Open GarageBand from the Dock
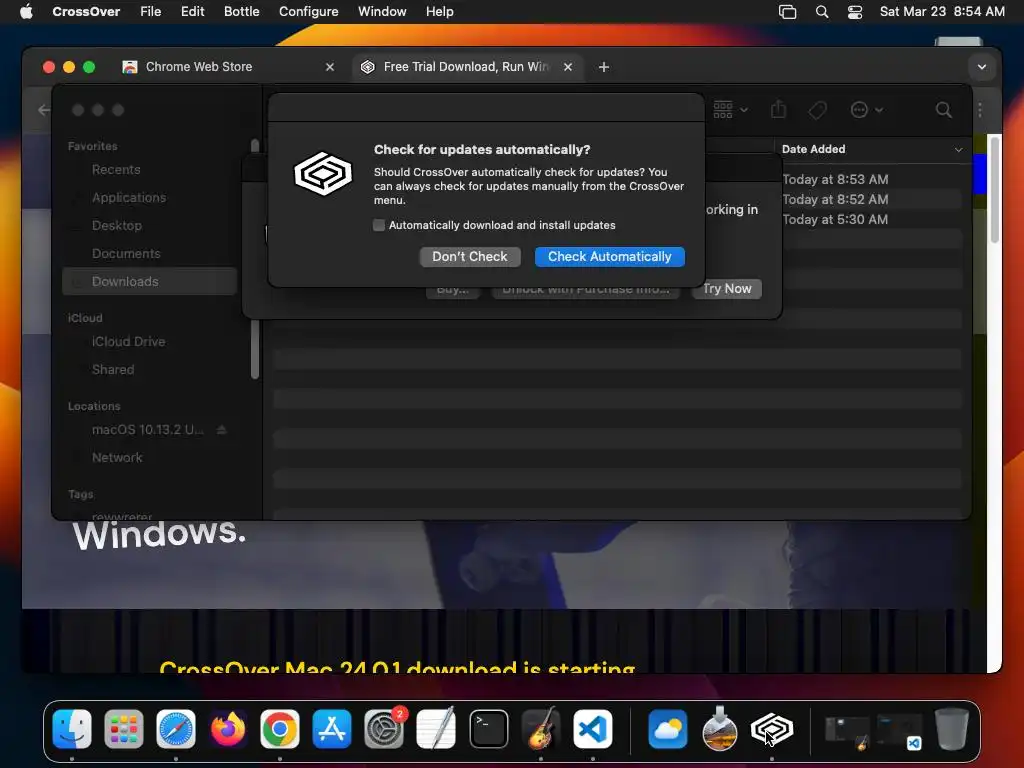Viewport: 1024px width, 768px height. click(541, 728)
